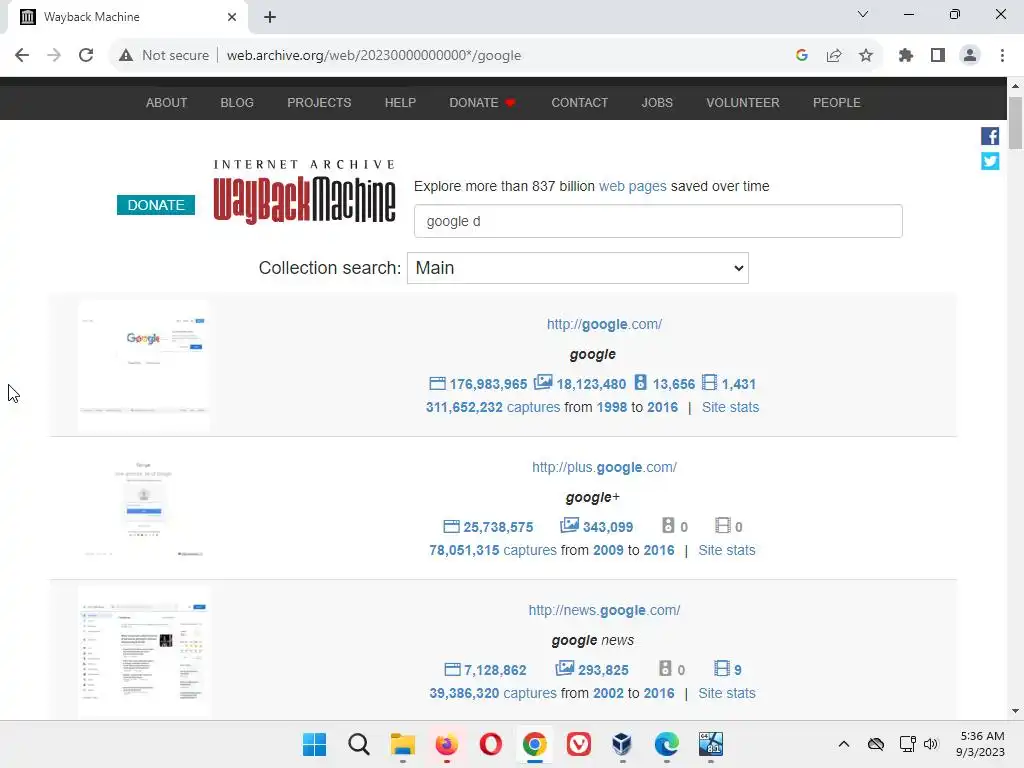Image resolution: width=1024 pixels, height=768 pixels.
Task: Click the volume icon in the system tray
Action: (x=931, y=744)
